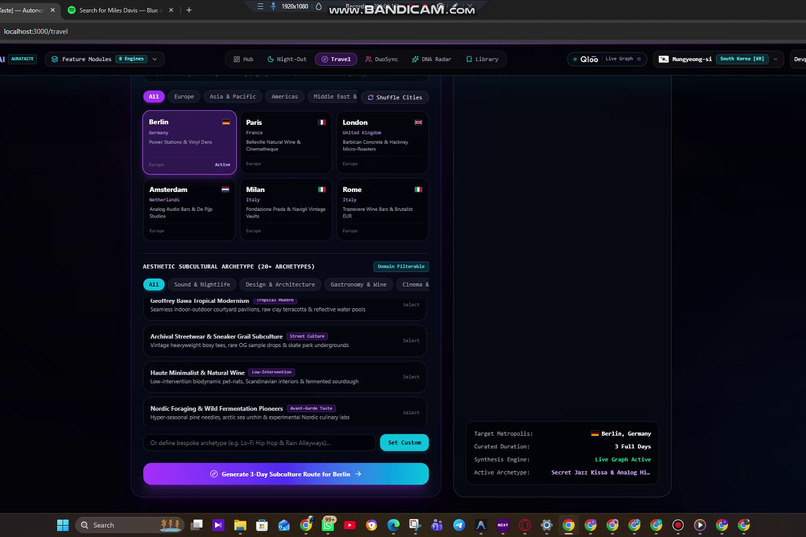
Task: Switch to the DNA Radar tab
Action: [432, 59]
